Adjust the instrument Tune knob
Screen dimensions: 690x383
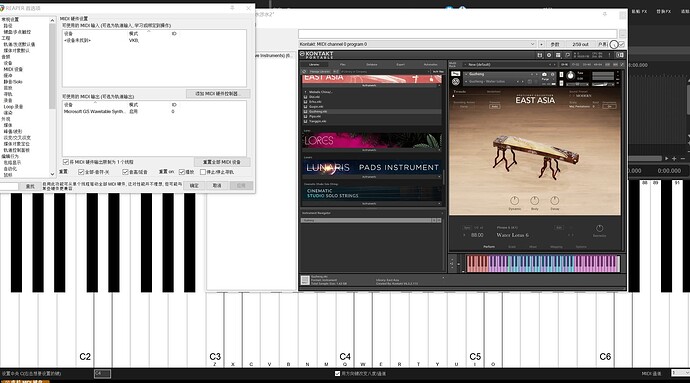pyautogui.click(x=571, y=76)
